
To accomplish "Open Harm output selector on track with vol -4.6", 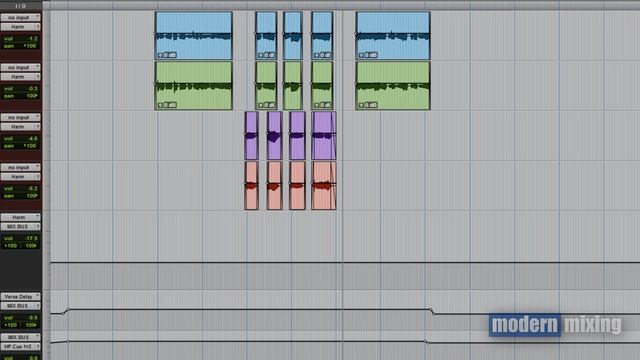I will pos(20,127).
